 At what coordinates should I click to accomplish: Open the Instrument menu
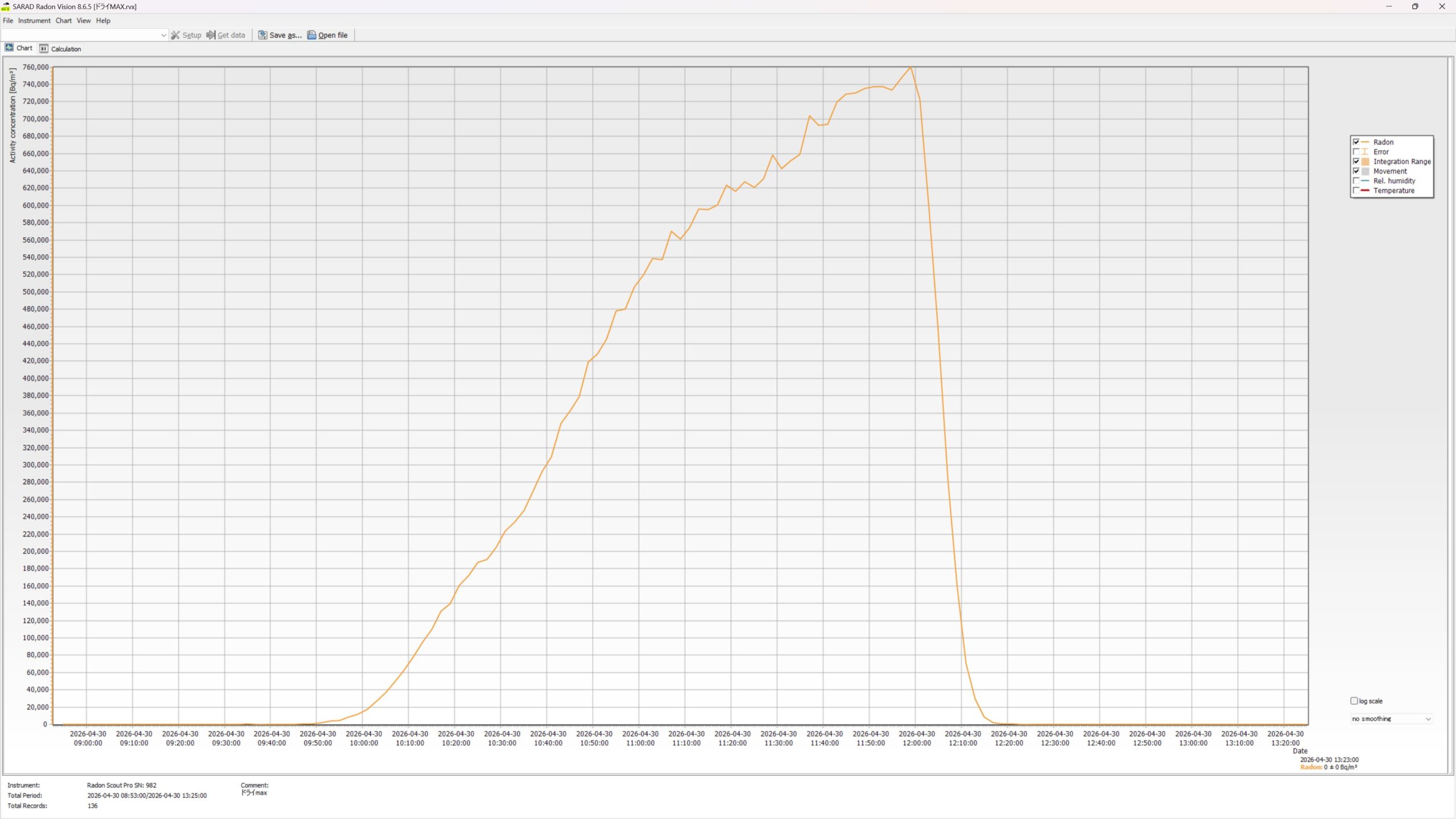(34, 20)
